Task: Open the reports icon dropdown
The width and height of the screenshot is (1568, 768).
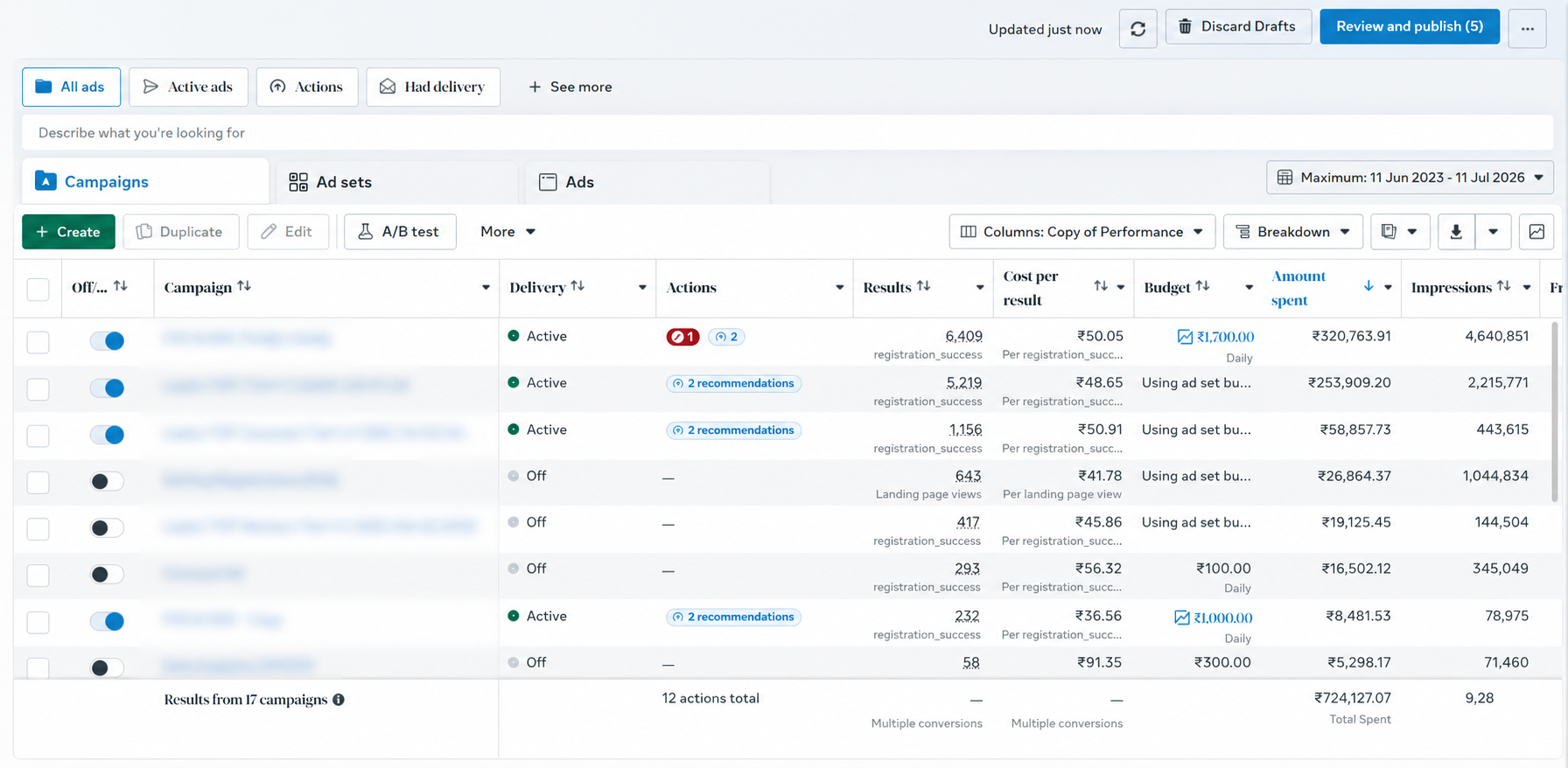Action: pyautogui.click(x=1400, y=232)
